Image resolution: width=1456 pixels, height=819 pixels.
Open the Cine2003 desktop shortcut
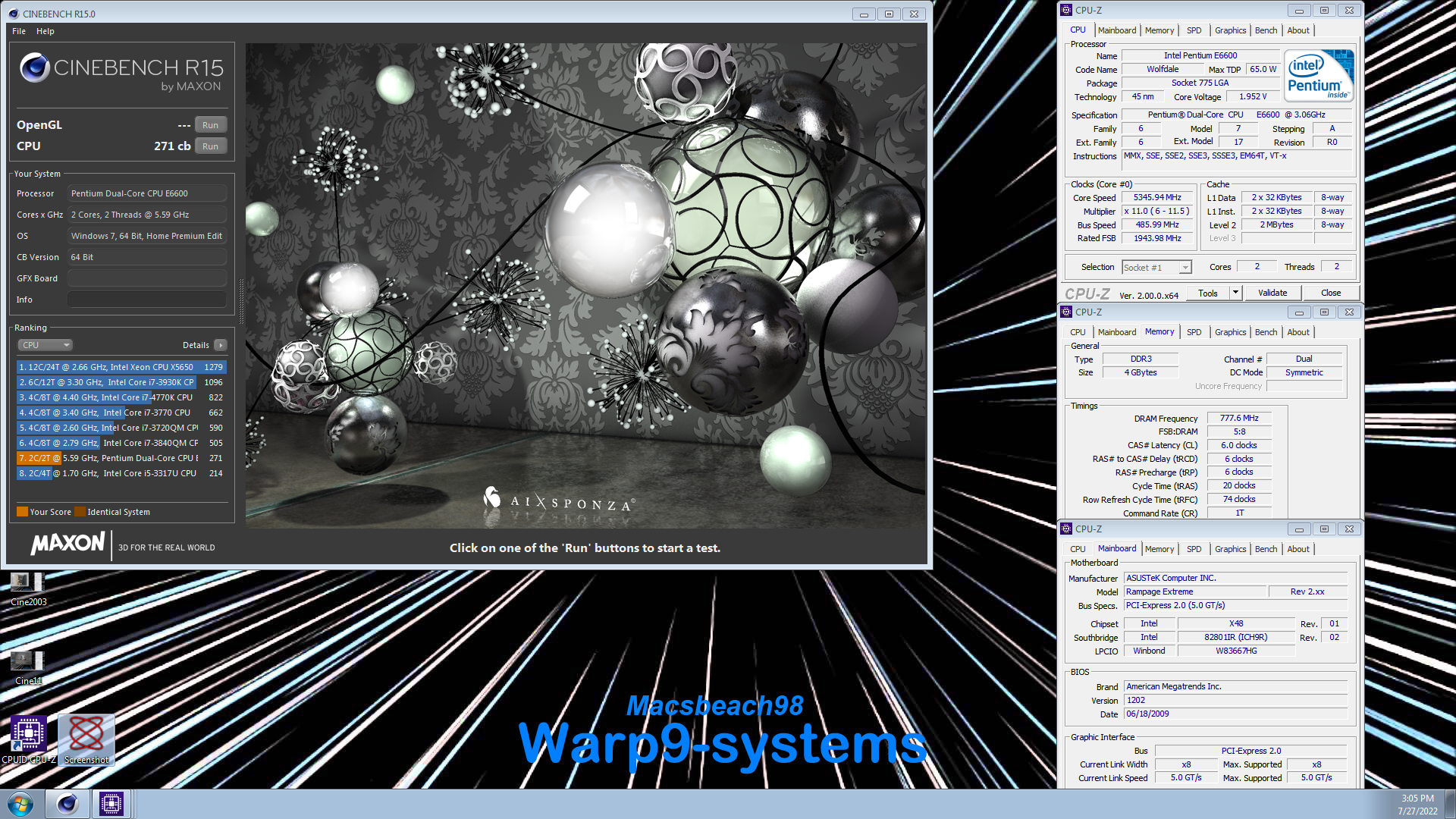(x=28, y=589)
